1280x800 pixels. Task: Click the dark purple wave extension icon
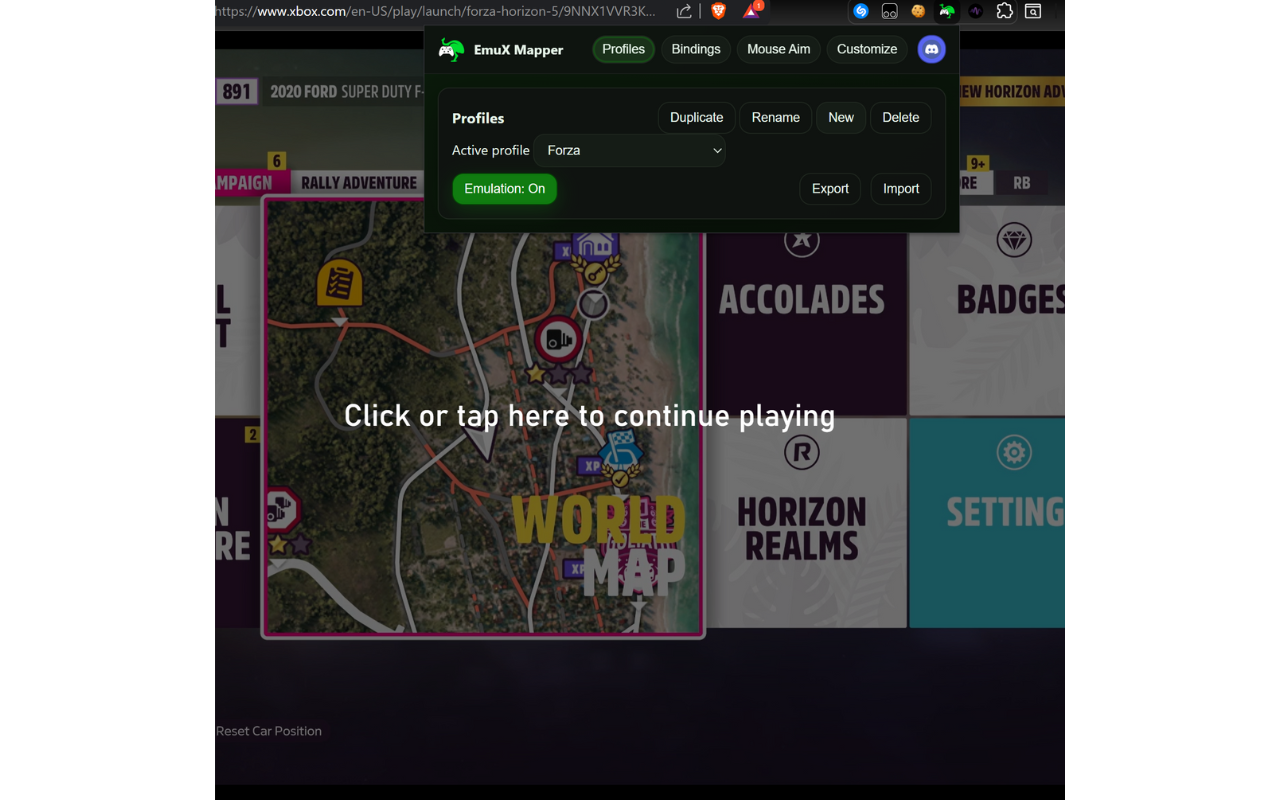[x=974, y=12]
